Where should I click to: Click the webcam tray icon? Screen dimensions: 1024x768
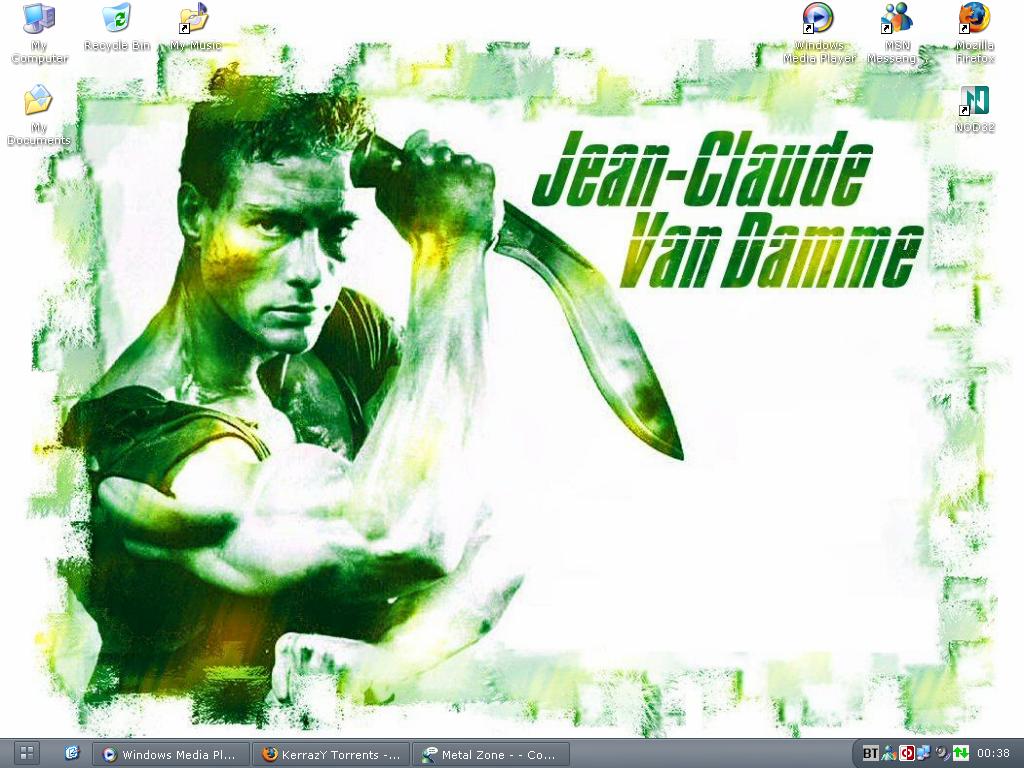pos(942,754)
